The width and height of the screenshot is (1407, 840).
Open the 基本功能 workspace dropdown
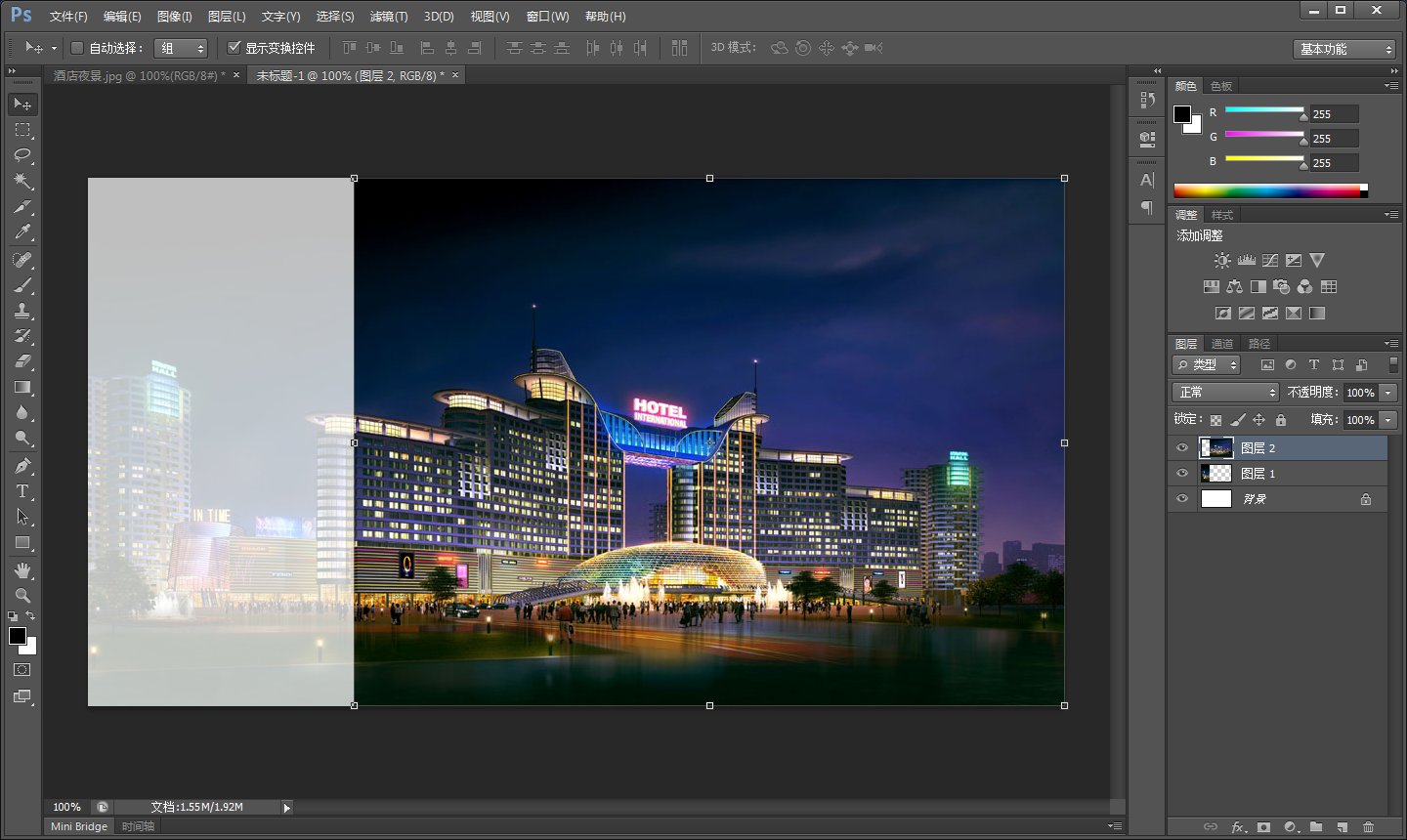tap(1343, 49)
